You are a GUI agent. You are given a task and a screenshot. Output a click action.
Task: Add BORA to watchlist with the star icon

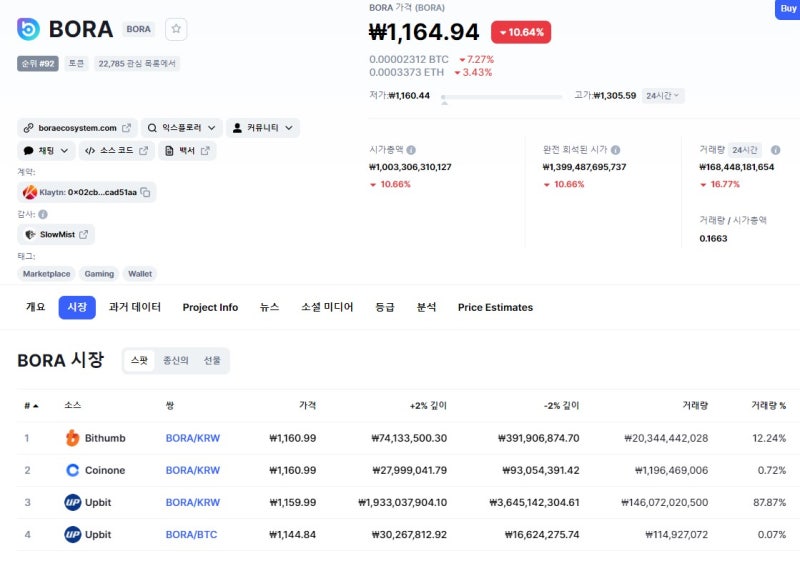[176, 29]
